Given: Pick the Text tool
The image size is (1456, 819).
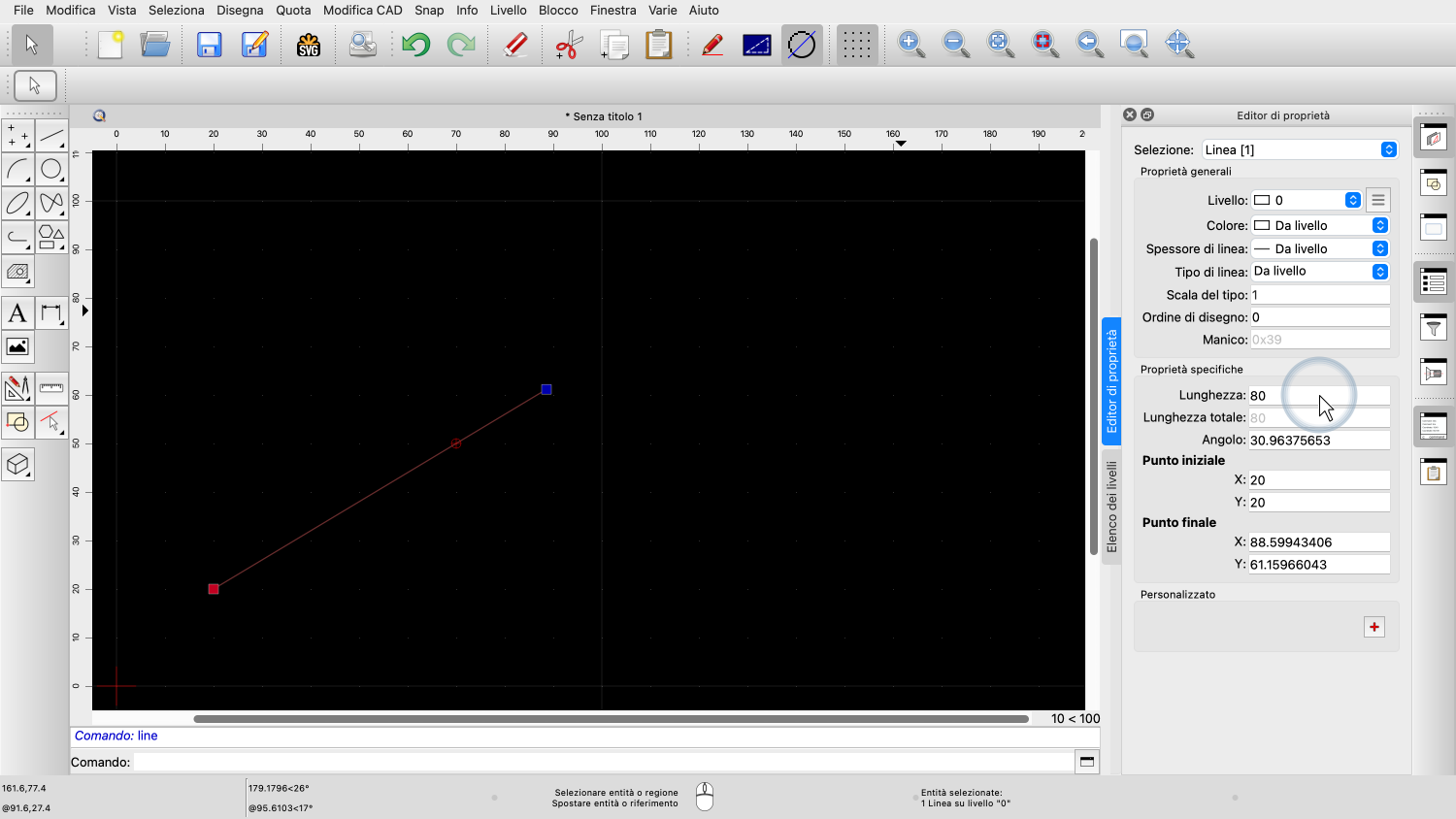Looking at the screenshot, I should pos(17,313).
